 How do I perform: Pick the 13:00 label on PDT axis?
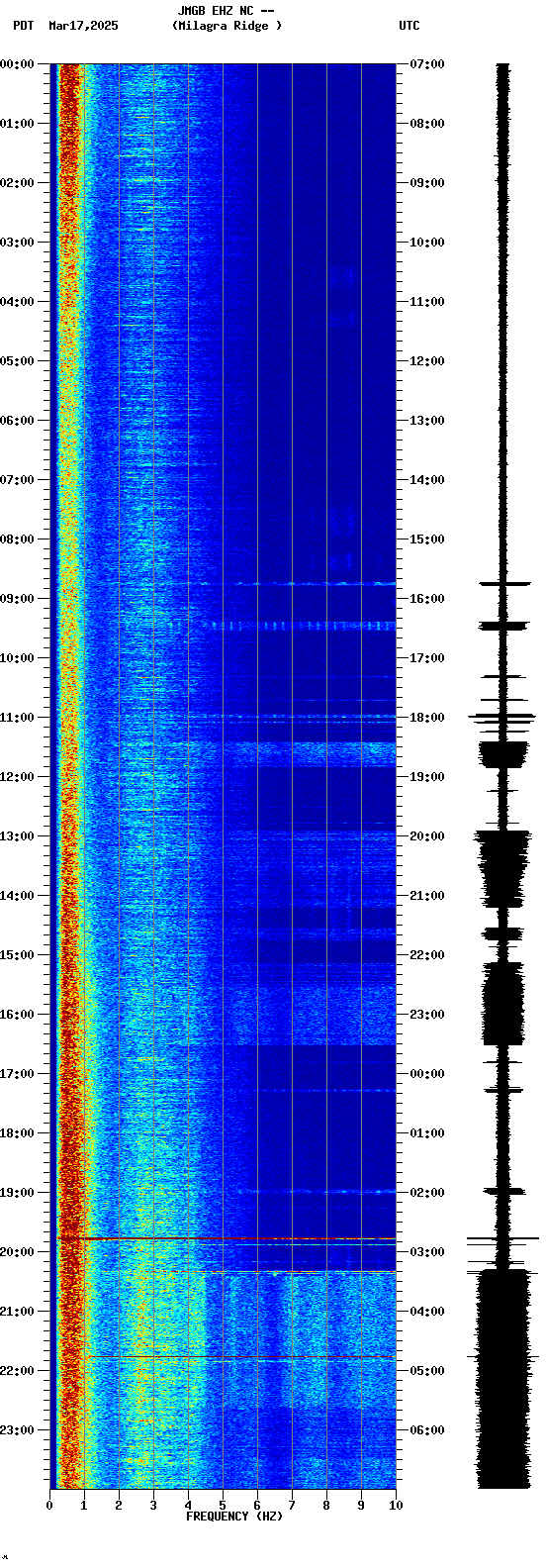click(17, 836)
